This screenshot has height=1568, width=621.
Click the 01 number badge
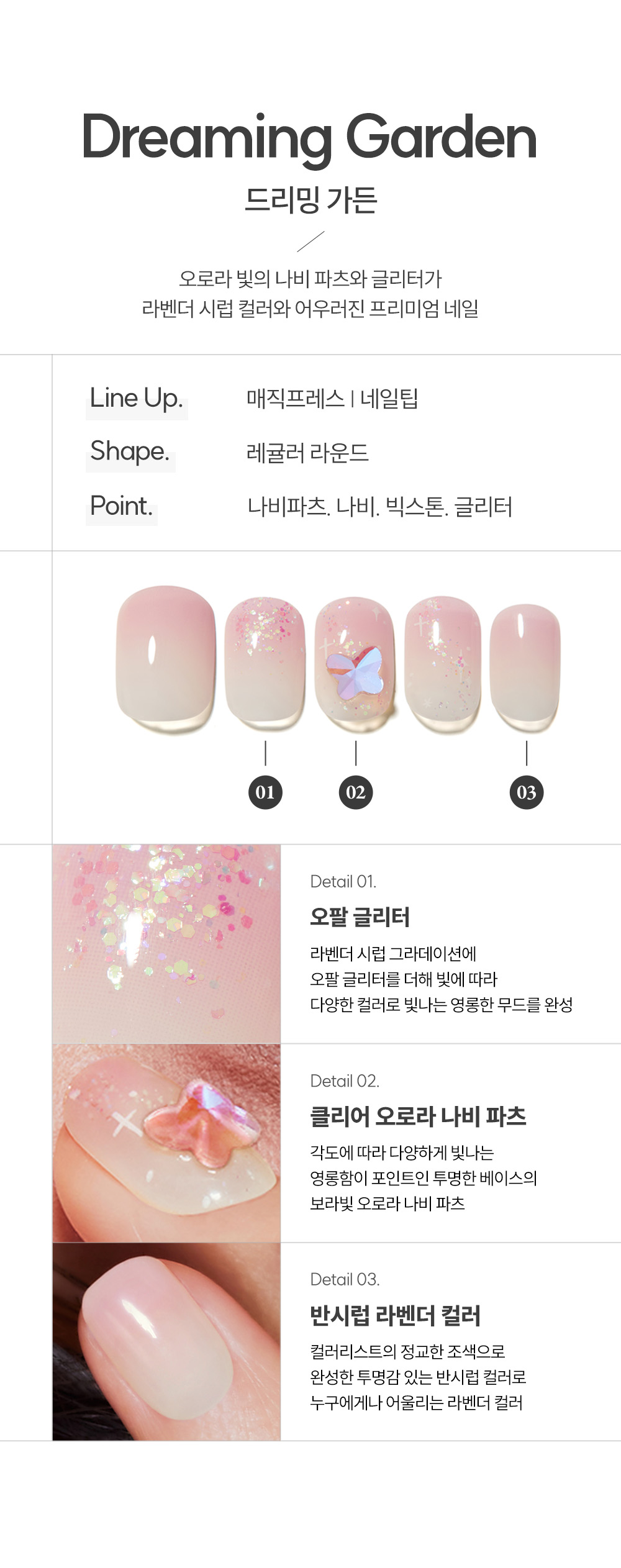tap(265, 792)
